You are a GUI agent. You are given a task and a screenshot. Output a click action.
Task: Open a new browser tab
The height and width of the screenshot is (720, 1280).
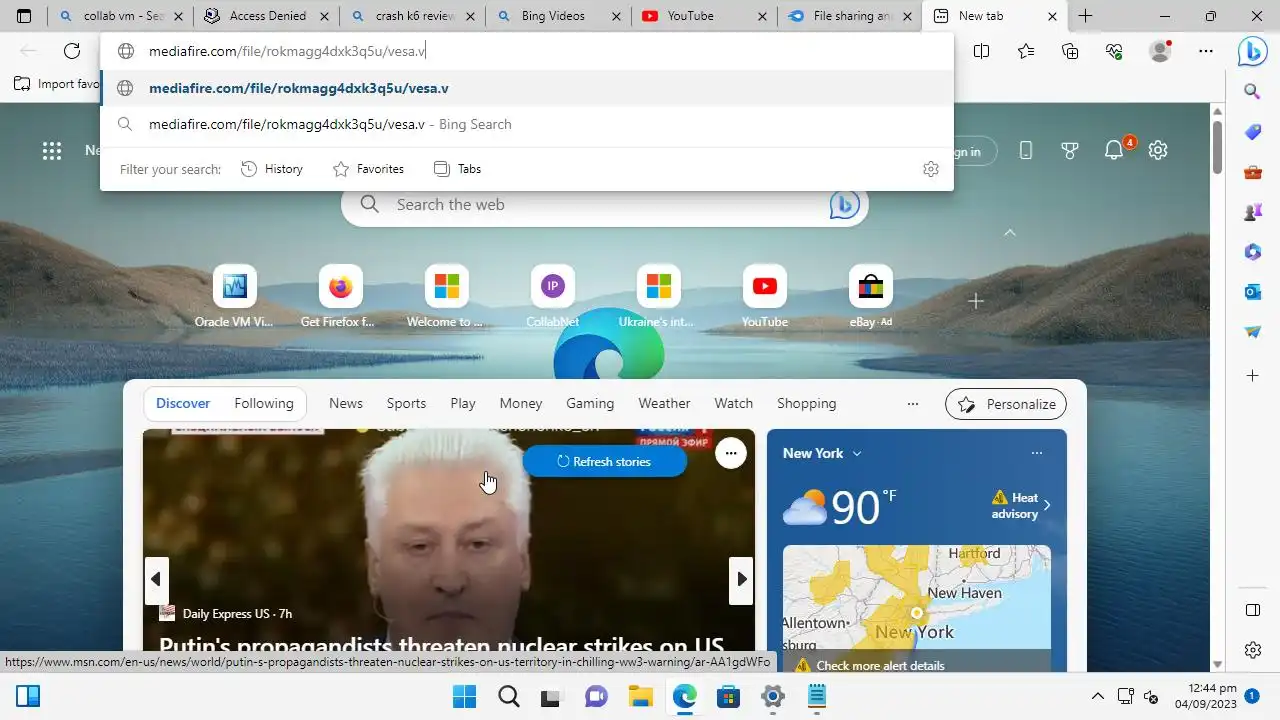[1085, 16]
